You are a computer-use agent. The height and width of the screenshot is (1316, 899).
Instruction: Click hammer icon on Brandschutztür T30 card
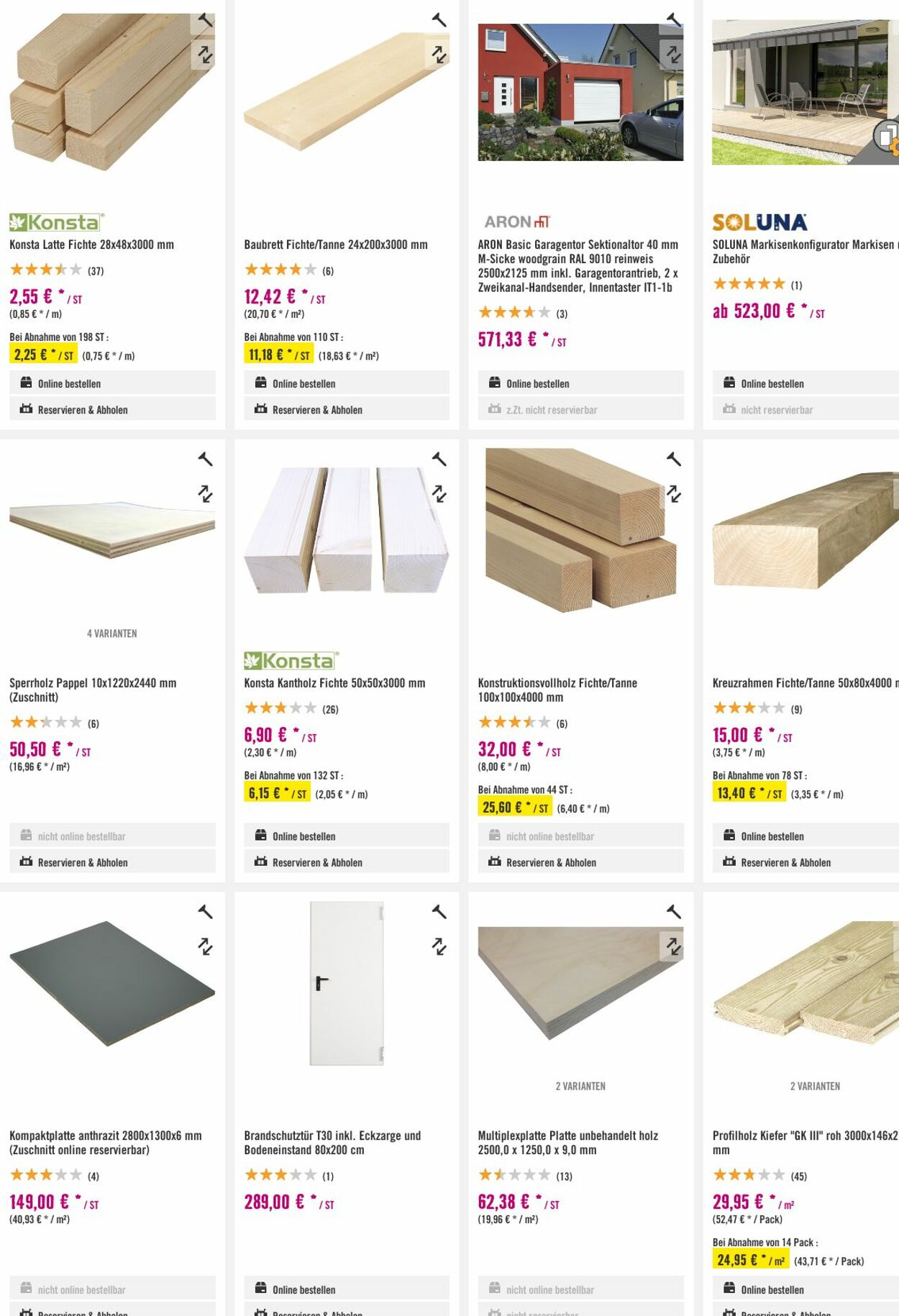(439, 912)
